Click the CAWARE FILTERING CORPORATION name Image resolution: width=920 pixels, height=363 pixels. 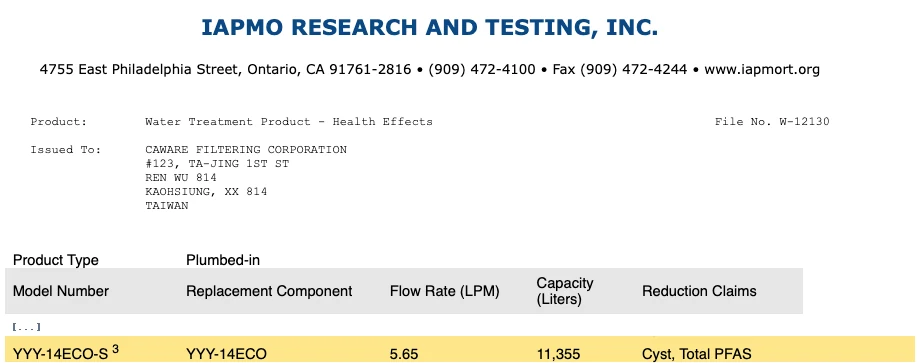(246, 150)
